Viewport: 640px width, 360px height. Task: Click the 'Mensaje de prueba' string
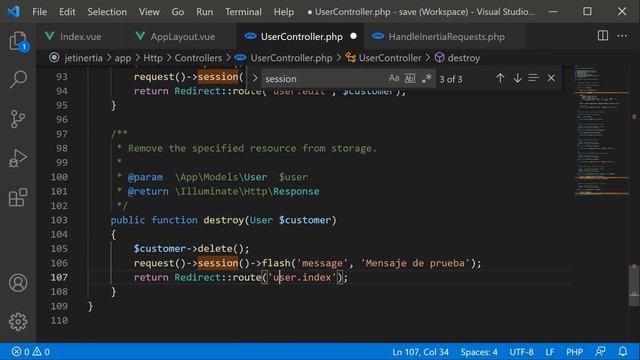416,263
